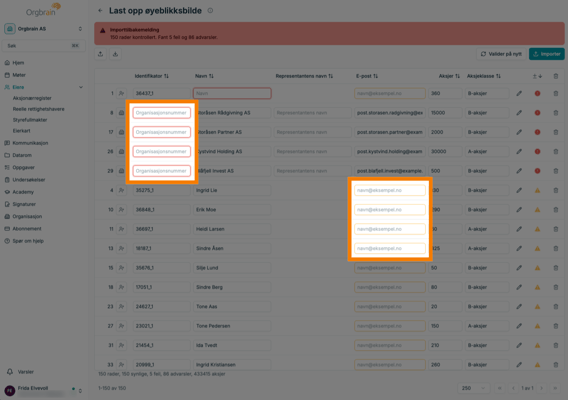Open info icon next to Last opp øyeblikksbilde

pos(210,11)
